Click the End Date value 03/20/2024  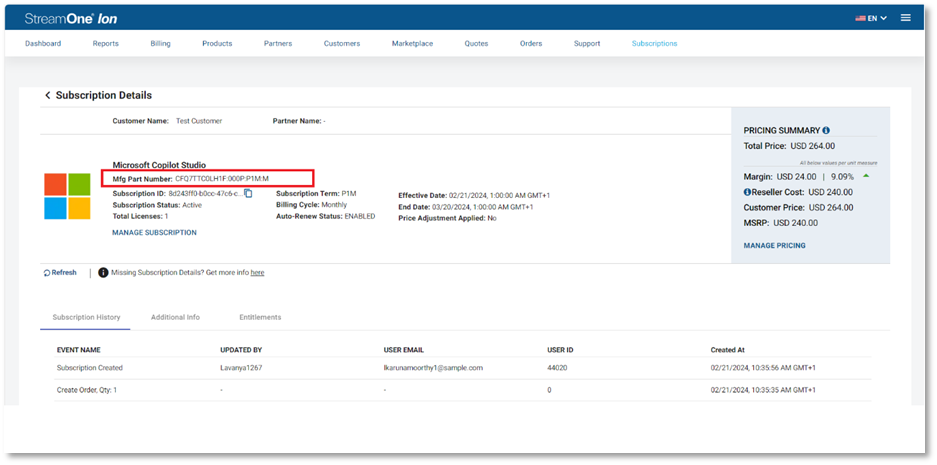pos(482,207)
